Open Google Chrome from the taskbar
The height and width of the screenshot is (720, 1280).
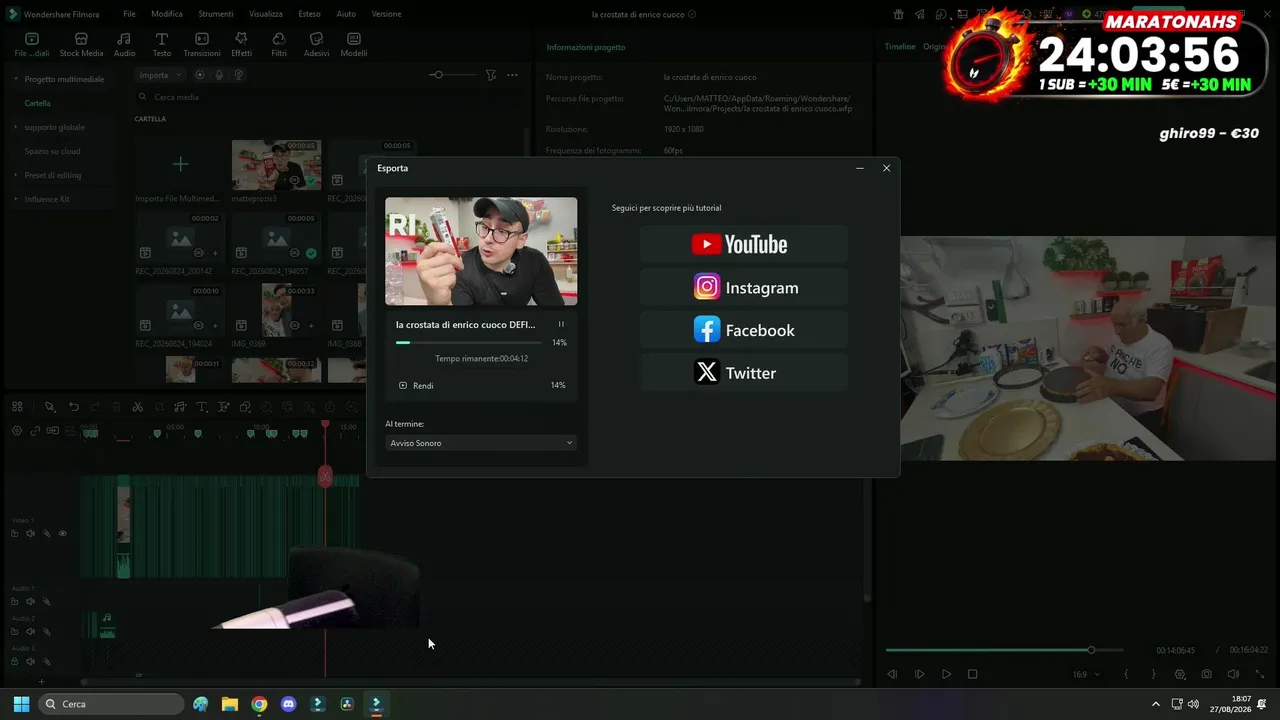[259, 704]
